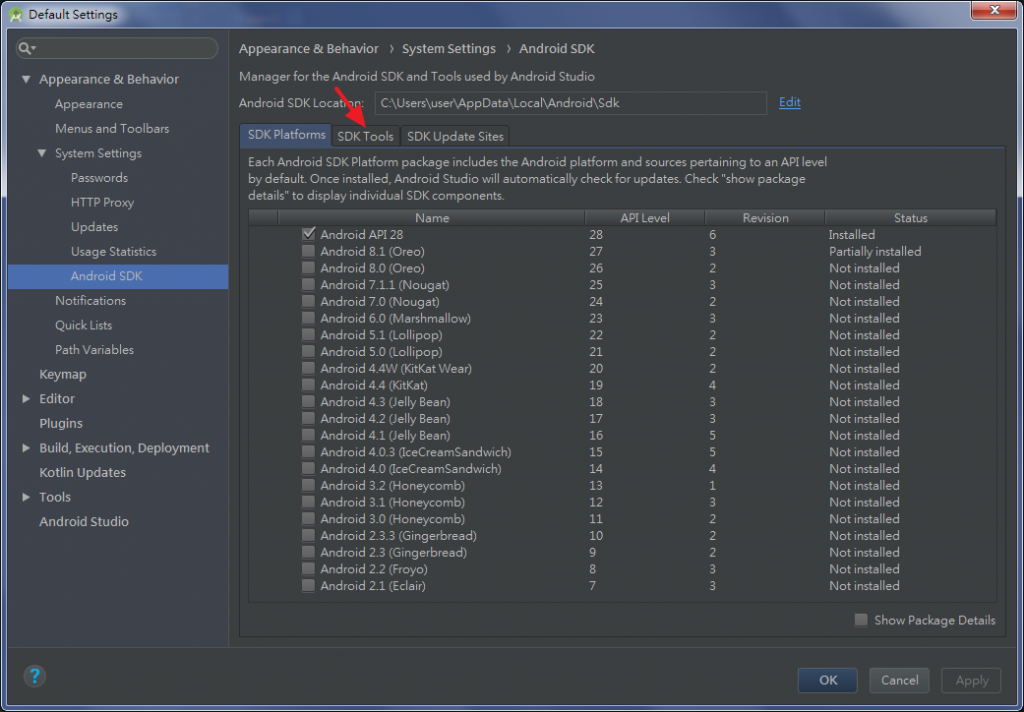Click 'Partially installed' status text

point(875,251)
